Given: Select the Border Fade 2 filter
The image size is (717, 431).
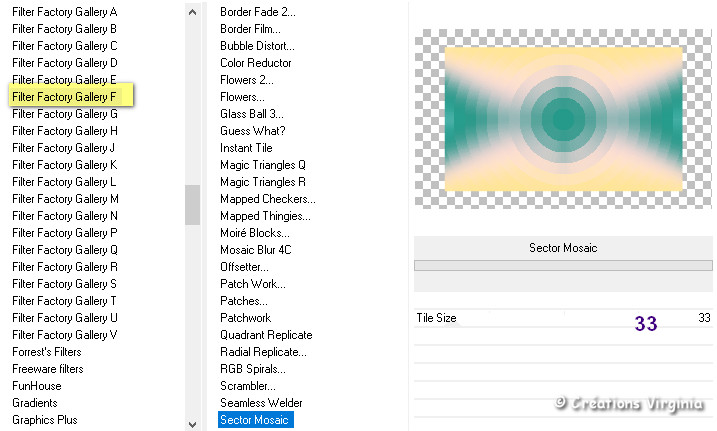Looking at the screenshot, I should click(258, 12).
